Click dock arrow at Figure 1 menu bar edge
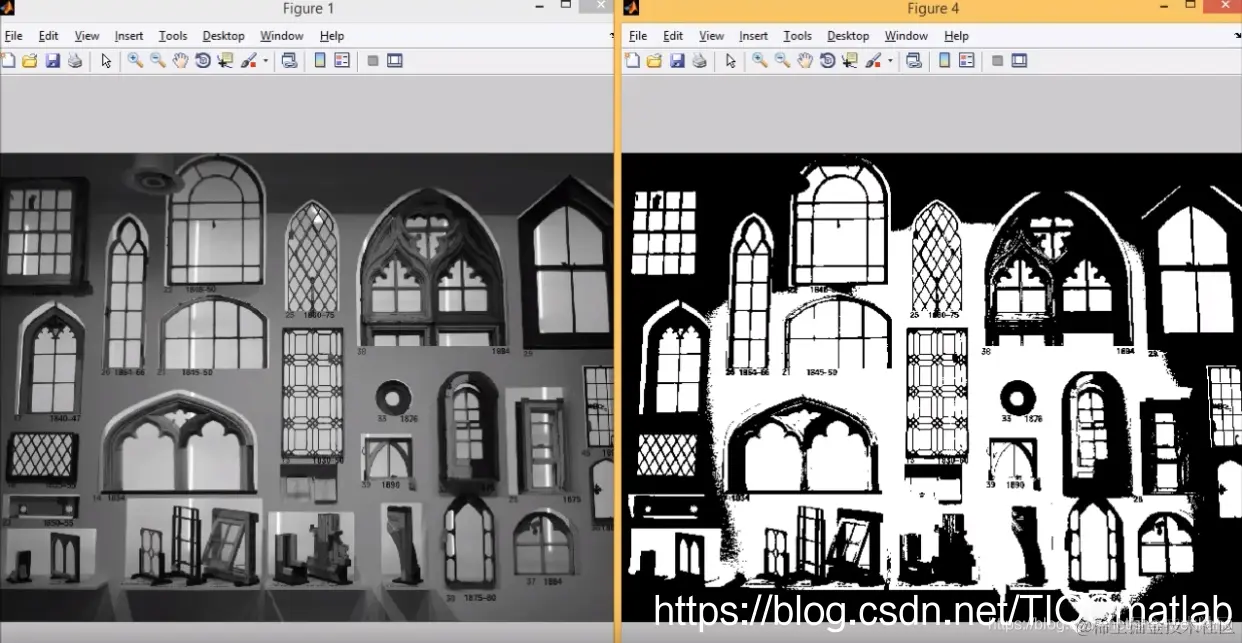Image resolution: width=1242 pixels, height=643 pixels. coord(611,36)
